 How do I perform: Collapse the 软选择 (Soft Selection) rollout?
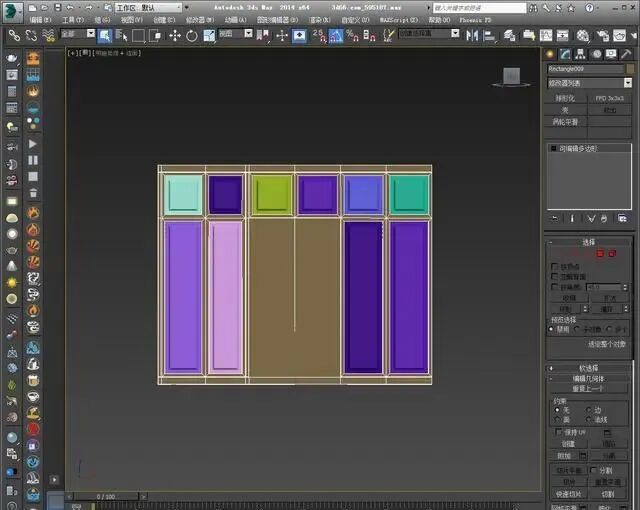589,367
